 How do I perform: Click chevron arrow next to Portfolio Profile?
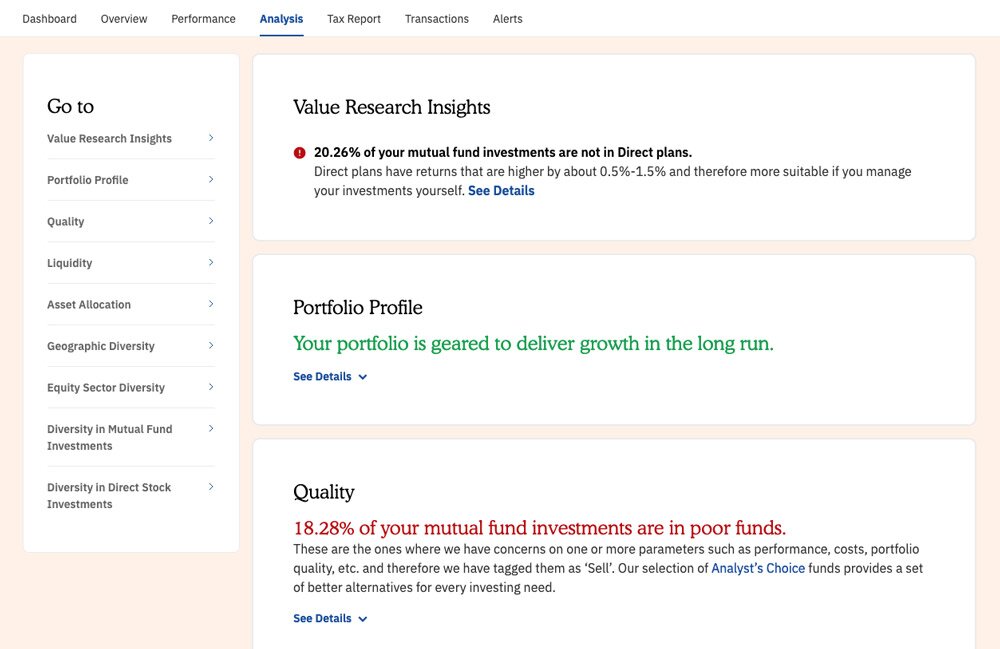tap(211, 180)
